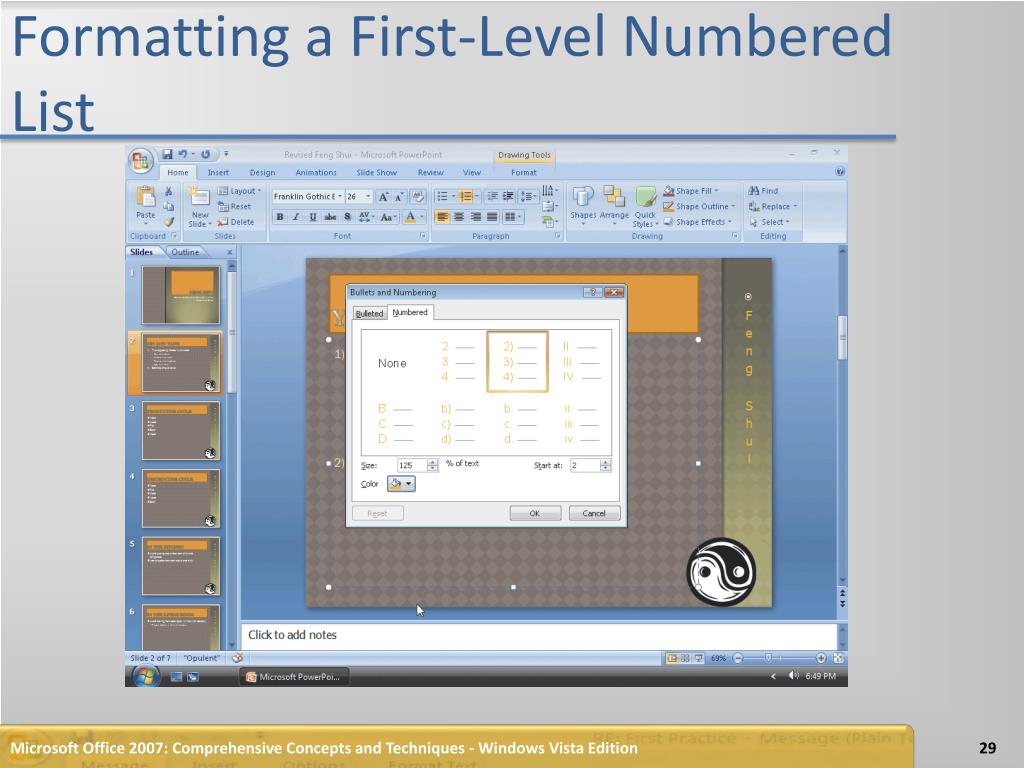Toggle Bold formatting

280,217
